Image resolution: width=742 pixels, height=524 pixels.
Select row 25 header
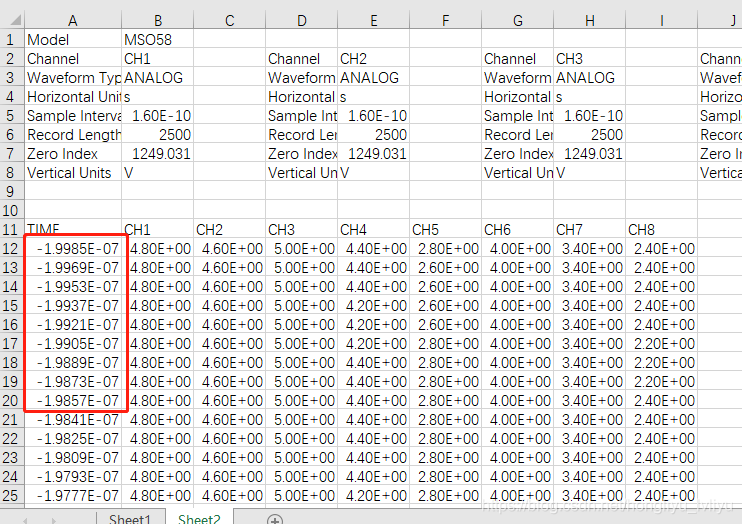tap(12, 495)
